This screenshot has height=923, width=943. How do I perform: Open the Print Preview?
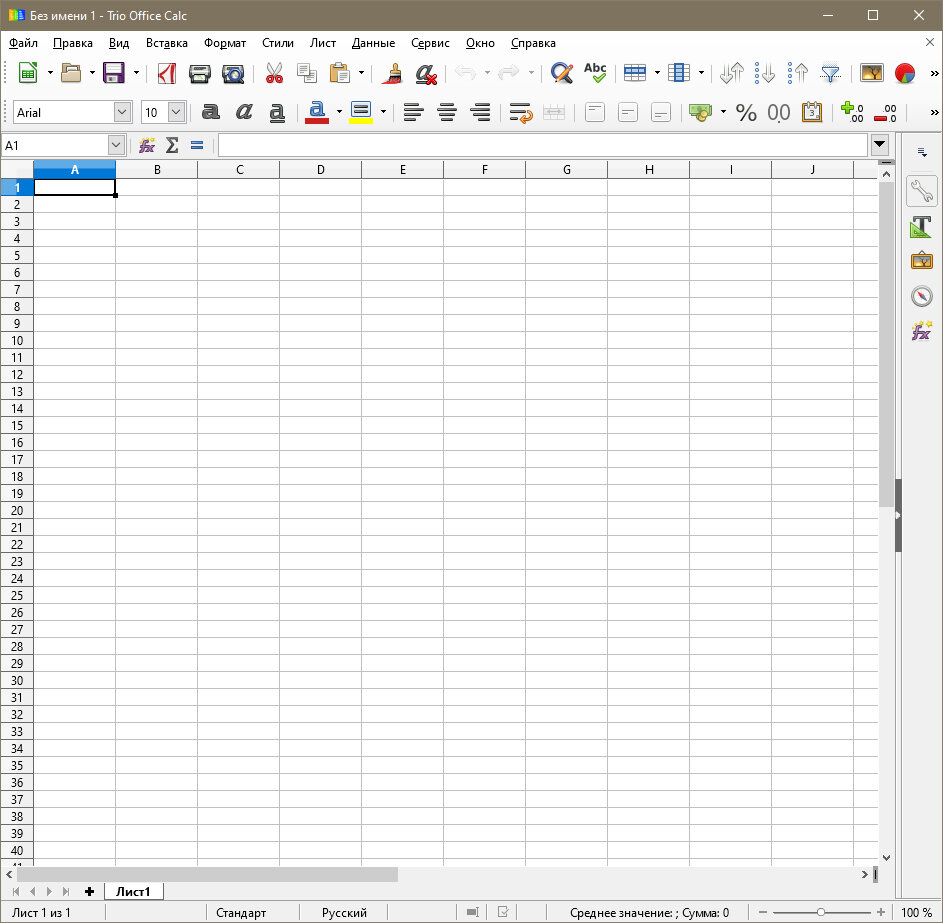(233, 73)
